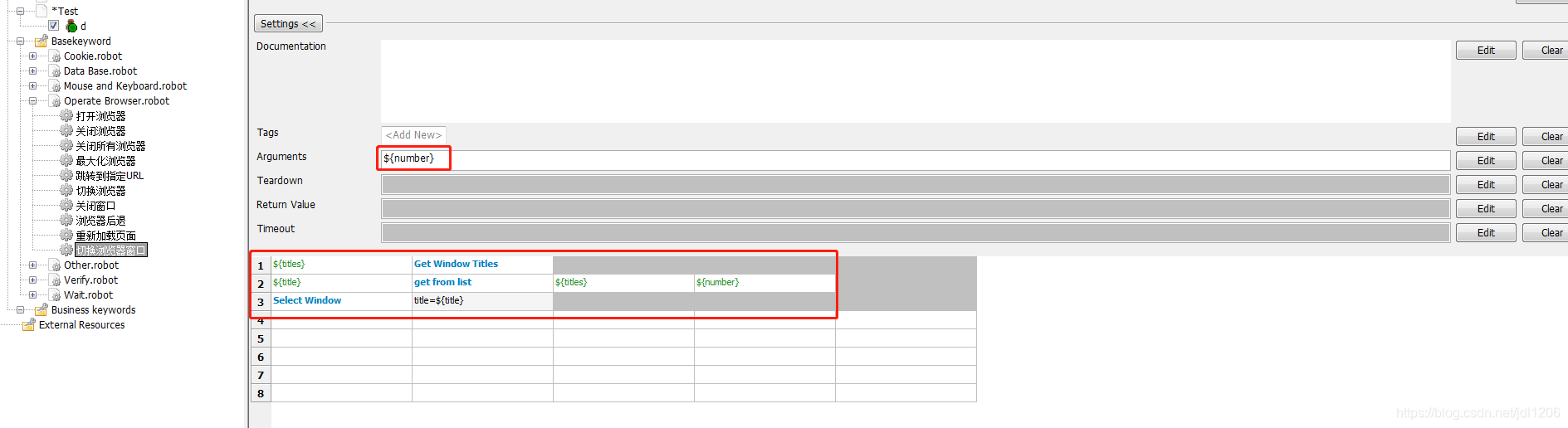The height and width of the screenshot is (428, 1568).
Task: Click the Teardown field
Action: (x=916, y=184)
